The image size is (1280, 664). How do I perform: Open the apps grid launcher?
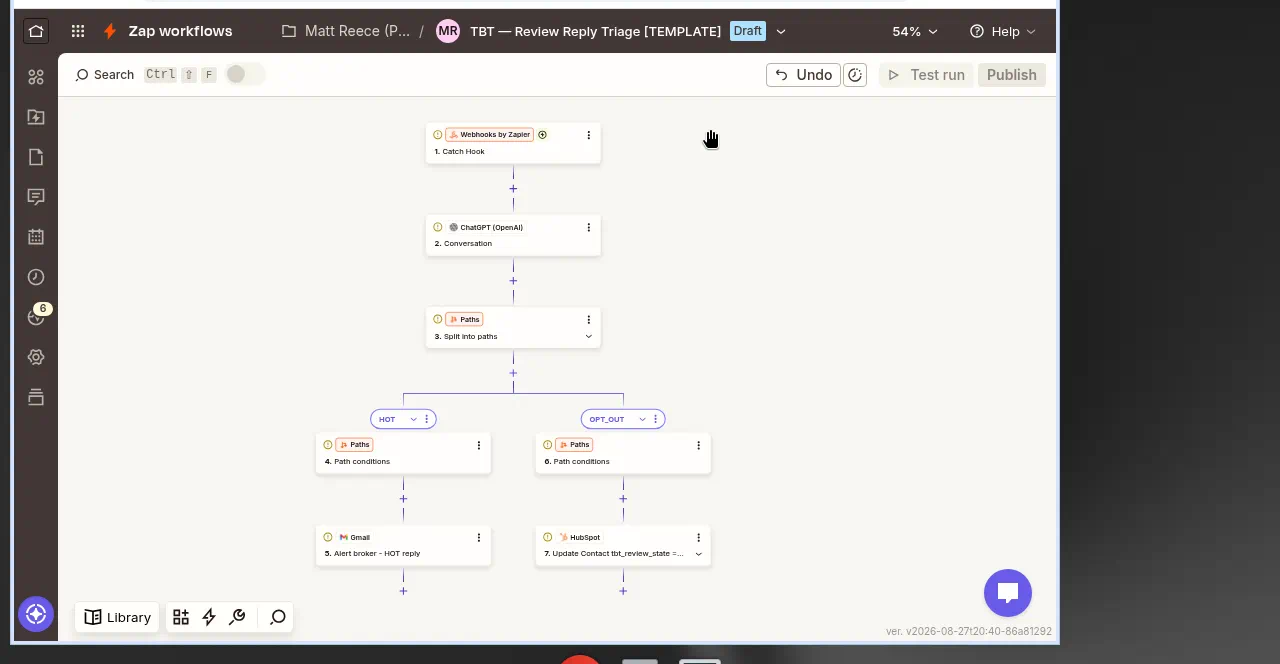[x=78, y=31]
